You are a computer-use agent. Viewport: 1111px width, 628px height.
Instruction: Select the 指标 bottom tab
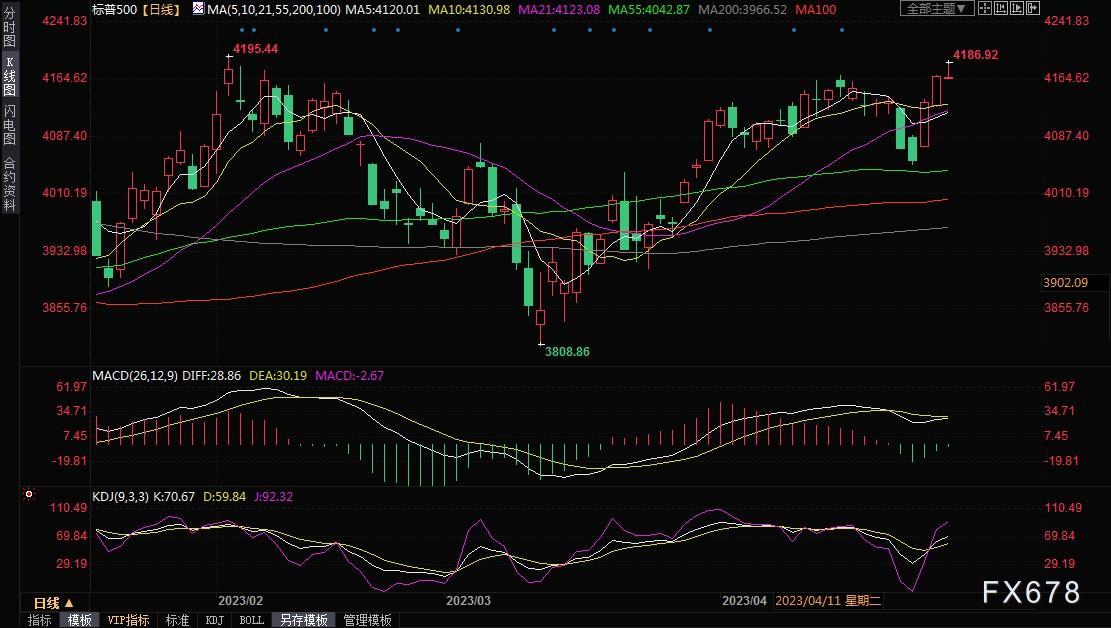pos(40,620)
